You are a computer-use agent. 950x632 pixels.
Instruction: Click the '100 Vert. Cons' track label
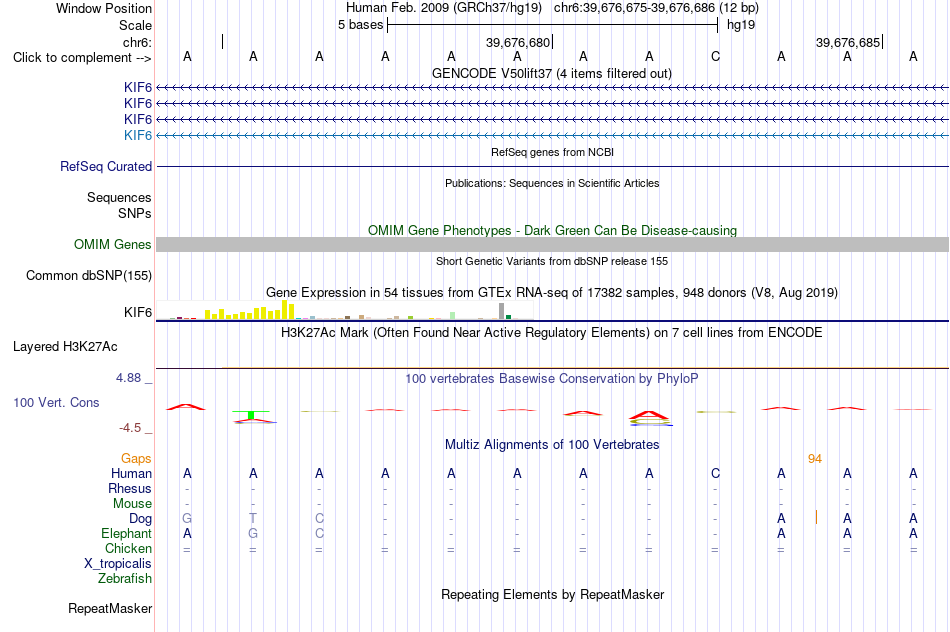coord(56,402)
